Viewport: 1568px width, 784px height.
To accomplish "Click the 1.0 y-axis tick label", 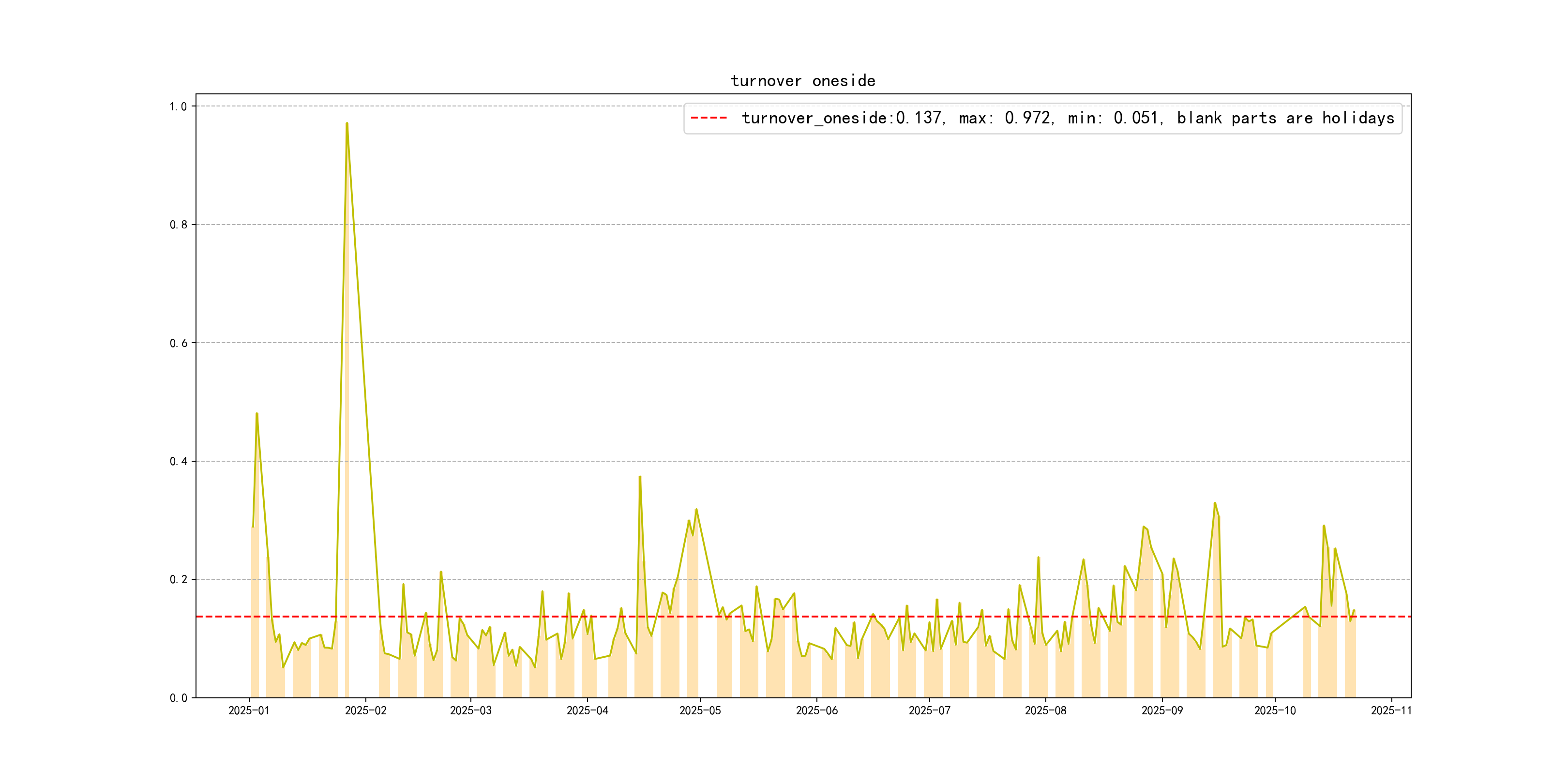I will click(x=178, y=106).
